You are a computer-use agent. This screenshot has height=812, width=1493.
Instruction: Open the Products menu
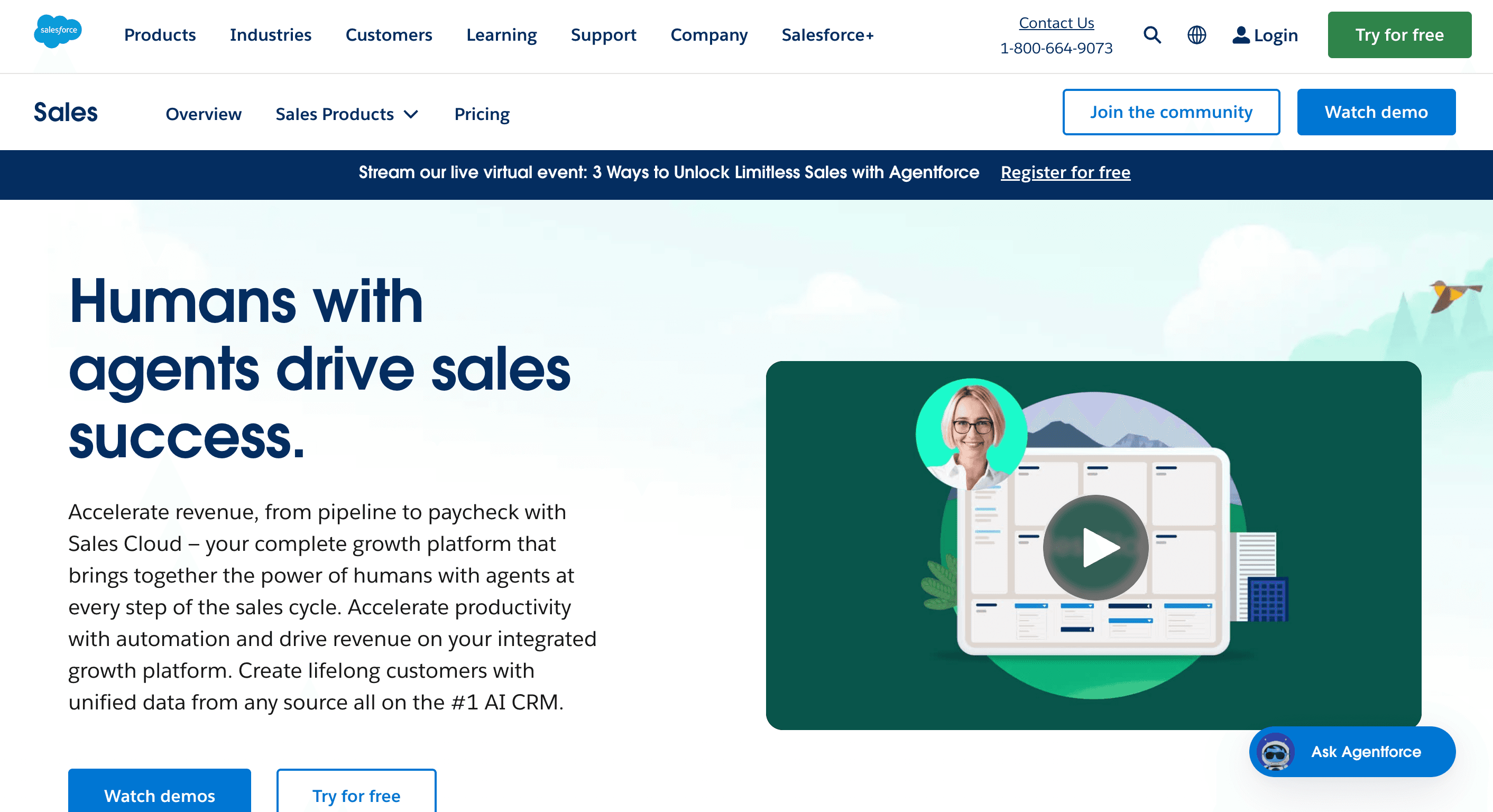(x=160, y=35)
